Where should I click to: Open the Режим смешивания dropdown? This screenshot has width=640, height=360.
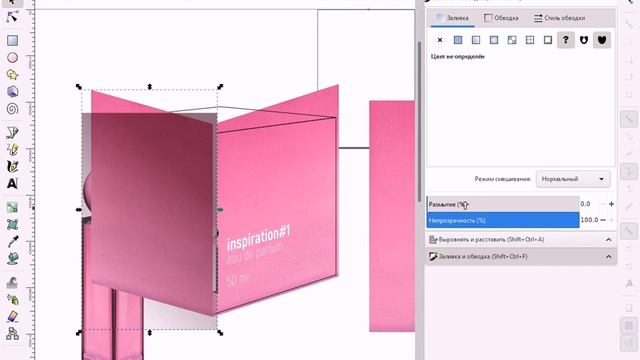pos(573,179)
